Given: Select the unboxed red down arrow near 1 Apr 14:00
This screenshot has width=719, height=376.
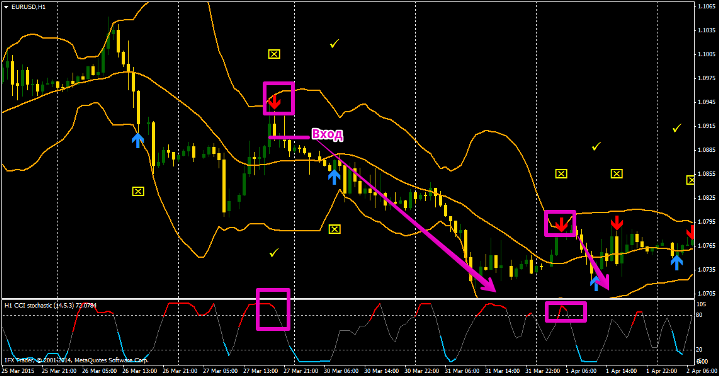Looking at the screenshot, I should (x=617, y=222).
